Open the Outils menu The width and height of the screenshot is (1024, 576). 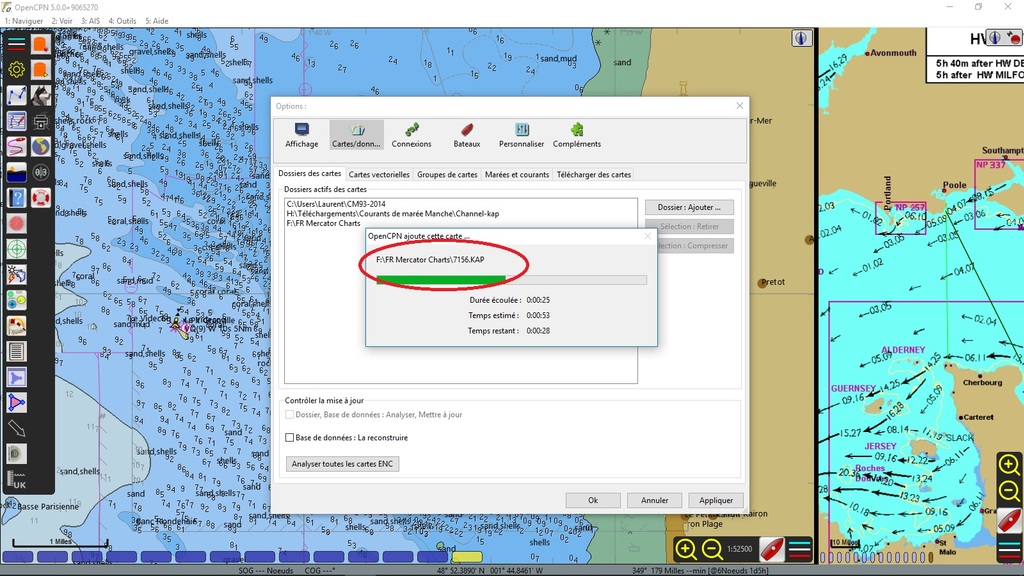click(x=122, y=21)
